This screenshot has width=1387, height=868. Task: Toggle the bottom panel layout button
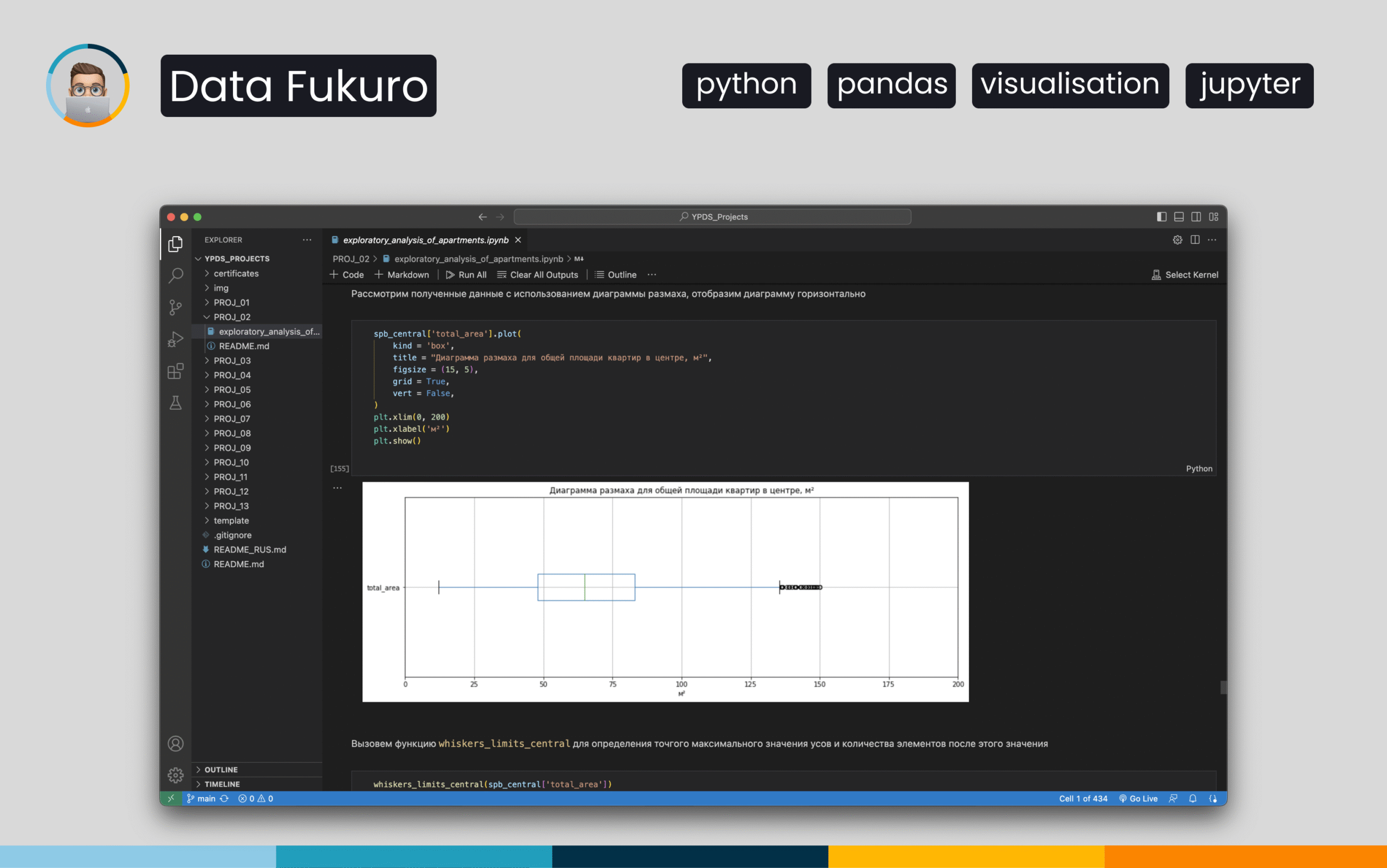1178,216
